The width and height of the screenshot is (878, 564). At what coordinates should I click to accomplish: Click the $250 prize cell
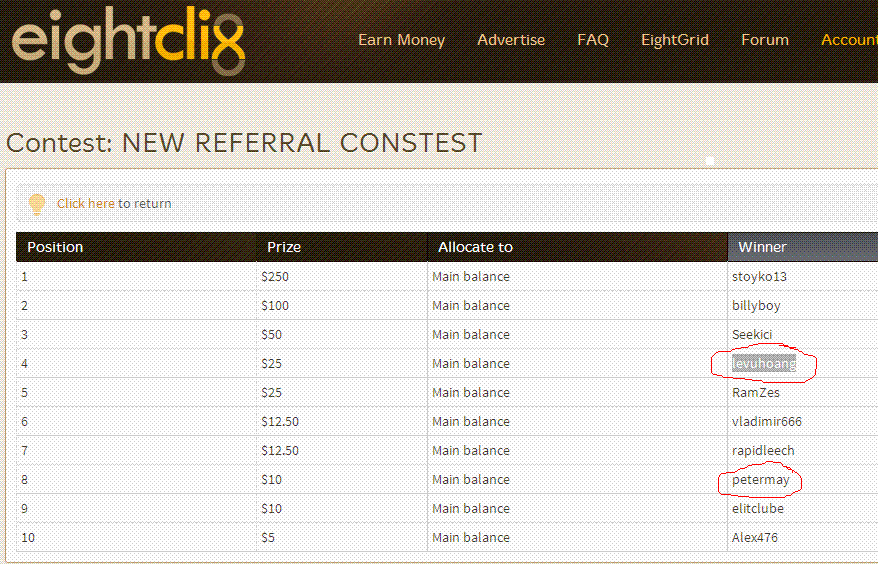tap(275, 277)
